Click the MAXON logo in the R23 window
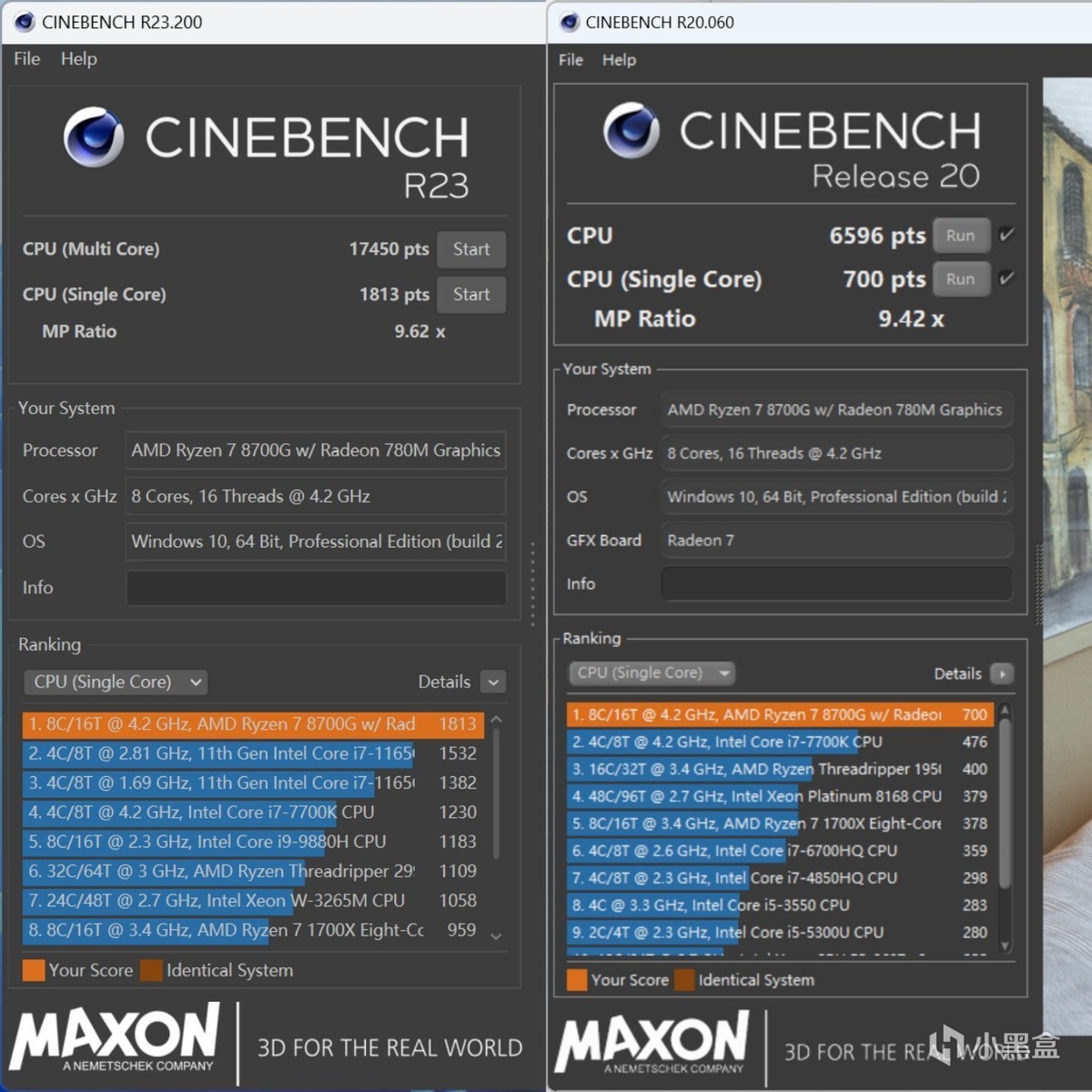The image size is (1092, 1092). click(x=115, y=1037)
